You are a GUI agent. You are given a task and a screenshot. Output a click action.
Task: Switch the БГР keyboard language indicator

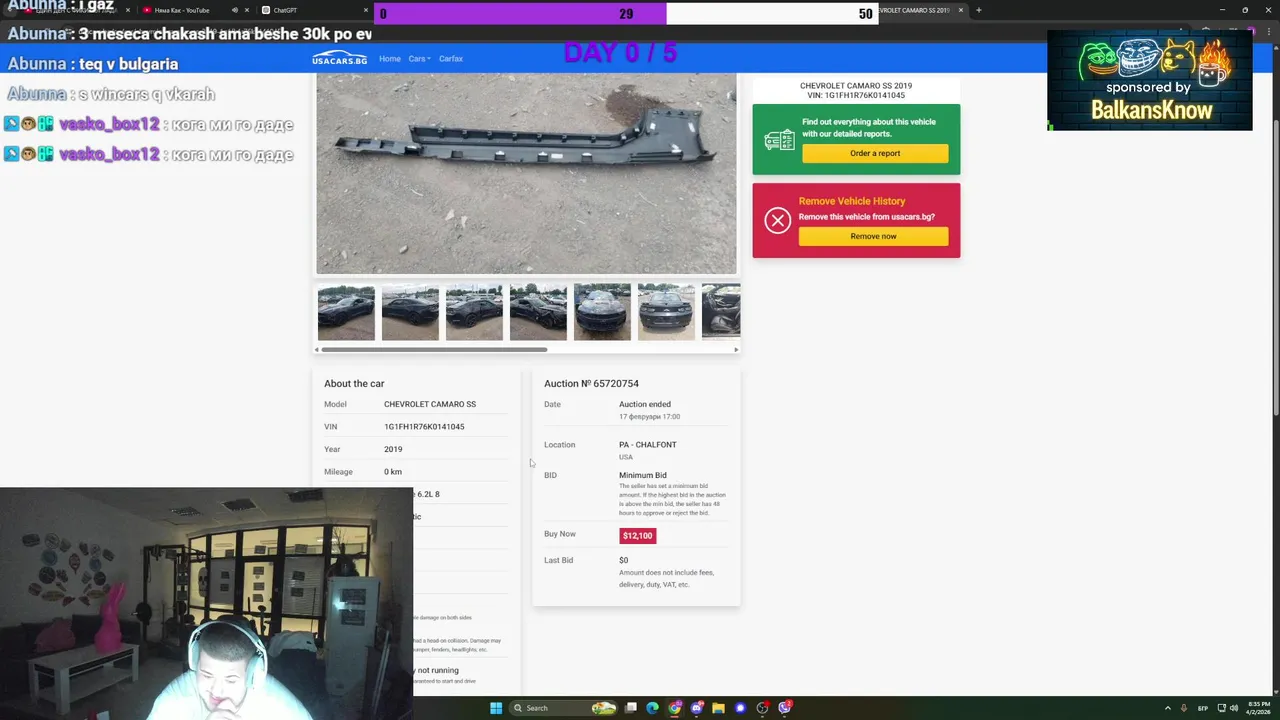coord(1204,708)
